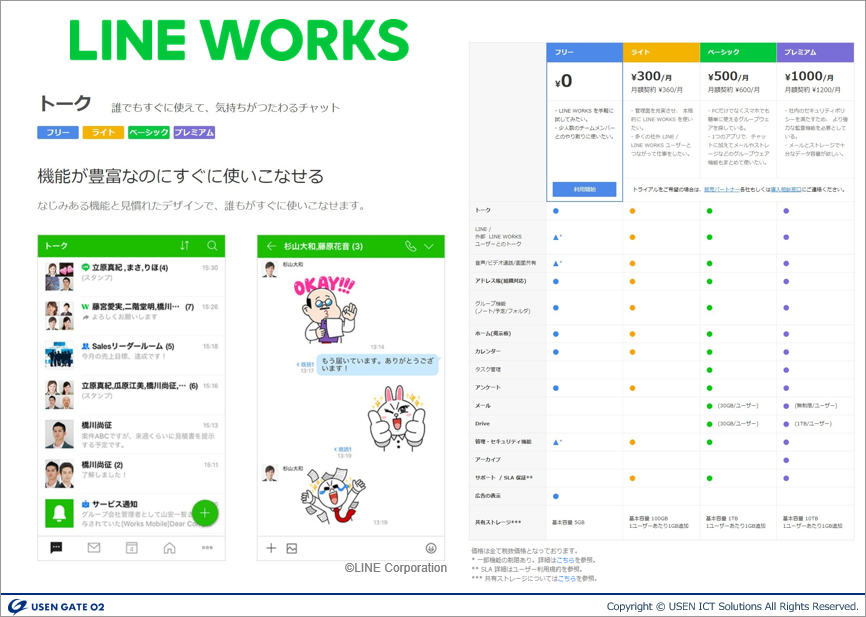Tap the picture icon in chat input bar
Viewport: 866px width, 617px height.
tap(292, 548)
